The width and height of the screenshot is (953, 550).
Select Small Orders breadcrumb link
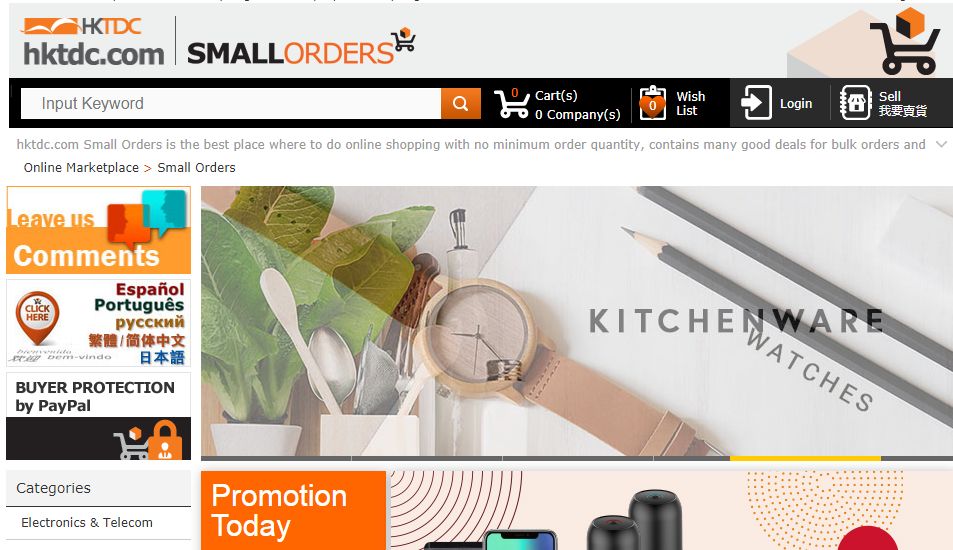(x=196, y=168)
